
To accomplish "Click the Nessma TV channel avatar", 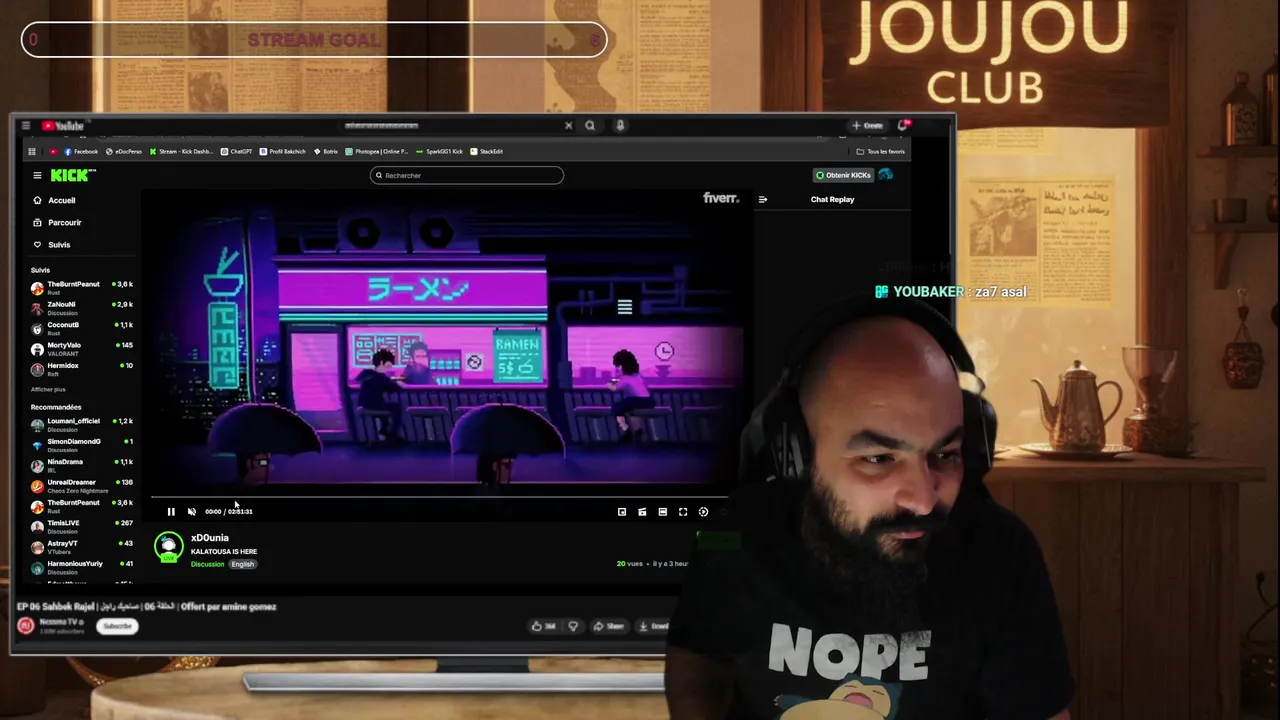I will click(26, 626).
